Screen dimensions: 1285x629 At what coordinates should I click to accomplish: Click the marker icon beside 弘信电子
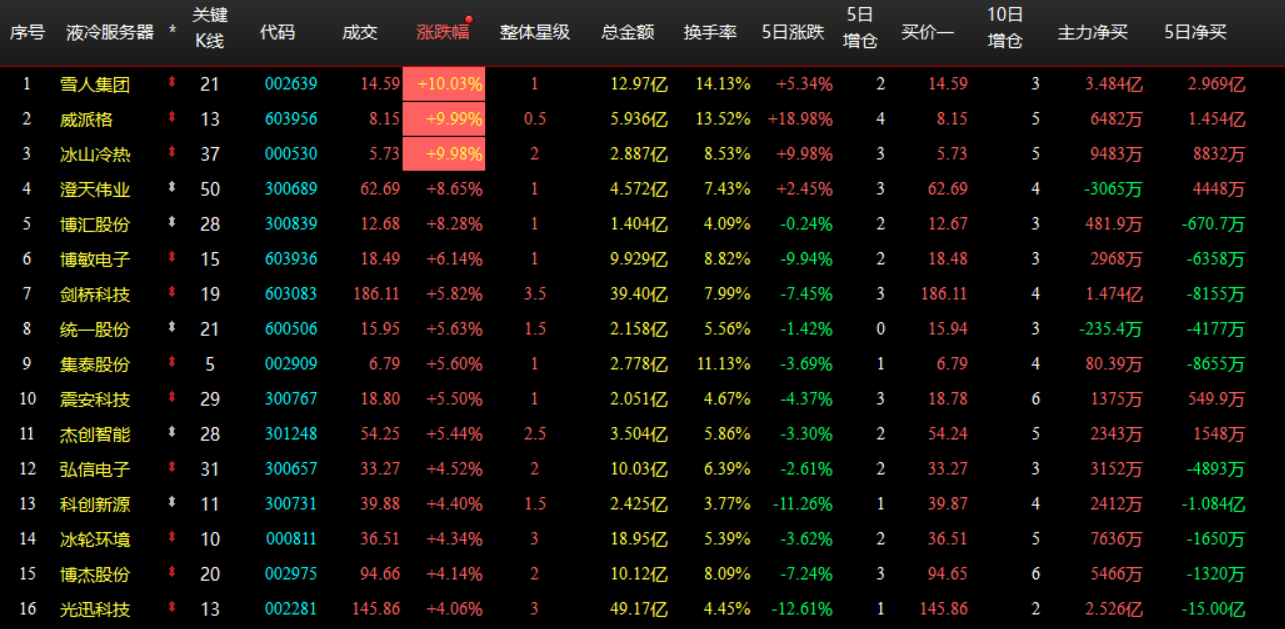coord(172,468)
